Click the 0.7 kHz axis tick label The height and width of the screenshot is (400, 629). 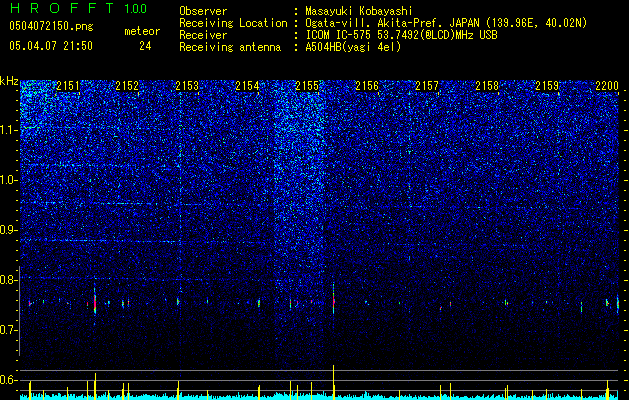[9, 330]
